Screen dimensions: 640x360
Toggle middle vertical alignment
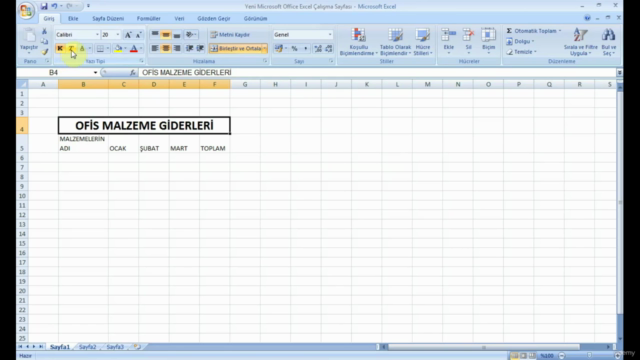(166, 35)
